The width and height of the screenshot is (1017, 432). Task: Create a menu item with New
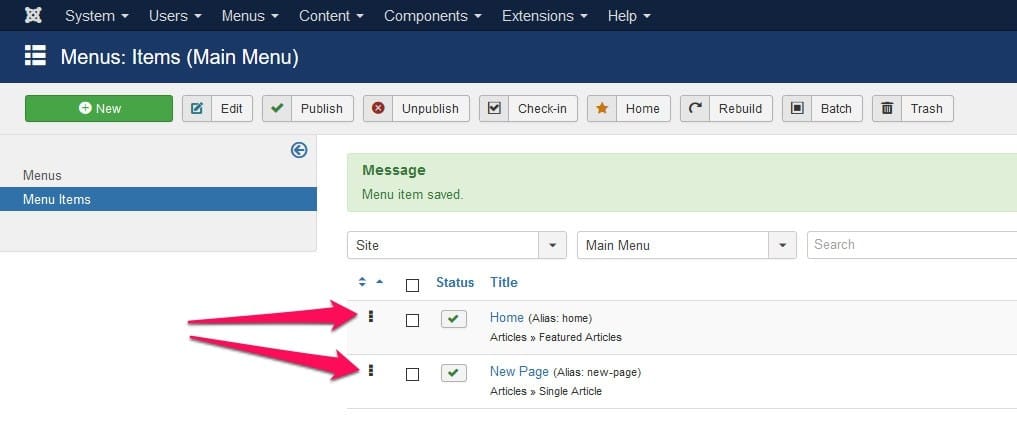click(x=99, y=108)
